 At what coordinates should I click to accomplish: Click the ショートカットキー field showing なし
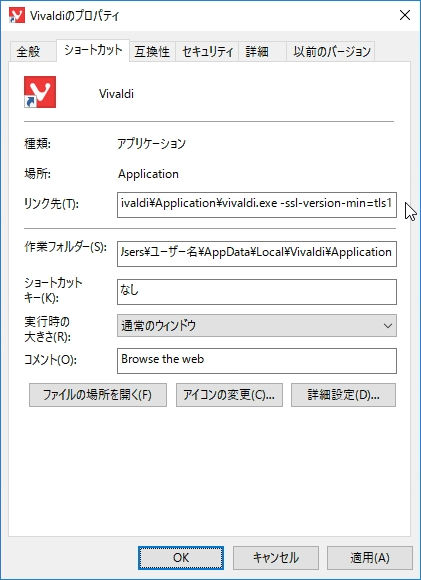257,292
